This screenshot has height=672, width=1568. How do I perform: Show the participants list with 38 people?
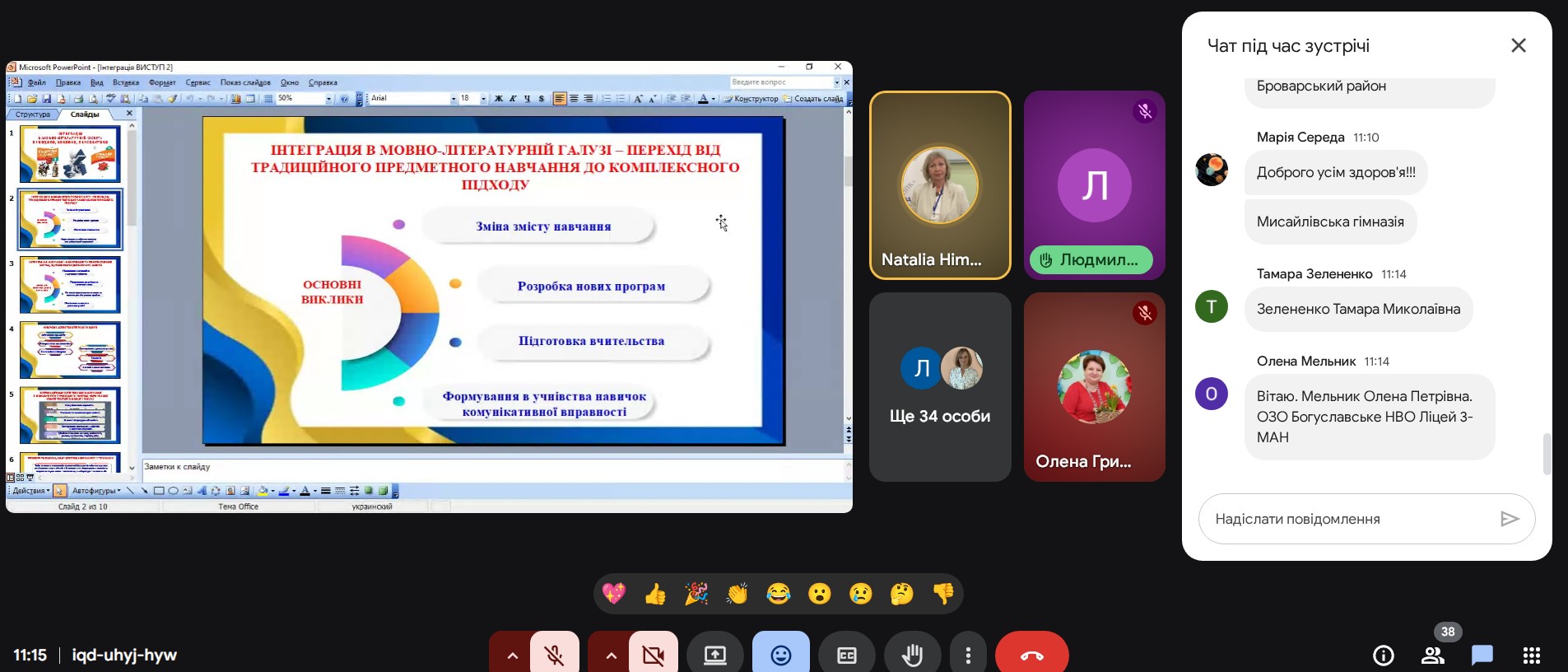[1433, 655]
